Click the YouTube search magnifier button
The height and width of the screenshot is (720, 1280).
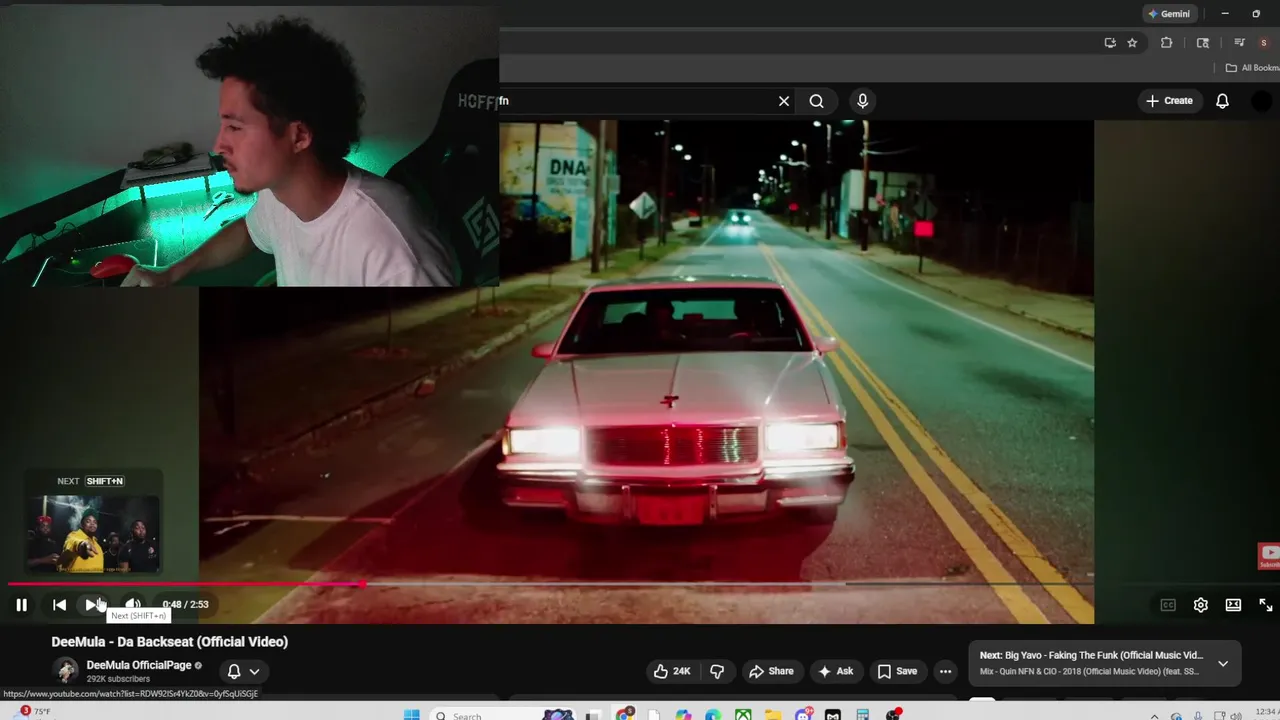(x=817, y=101)
